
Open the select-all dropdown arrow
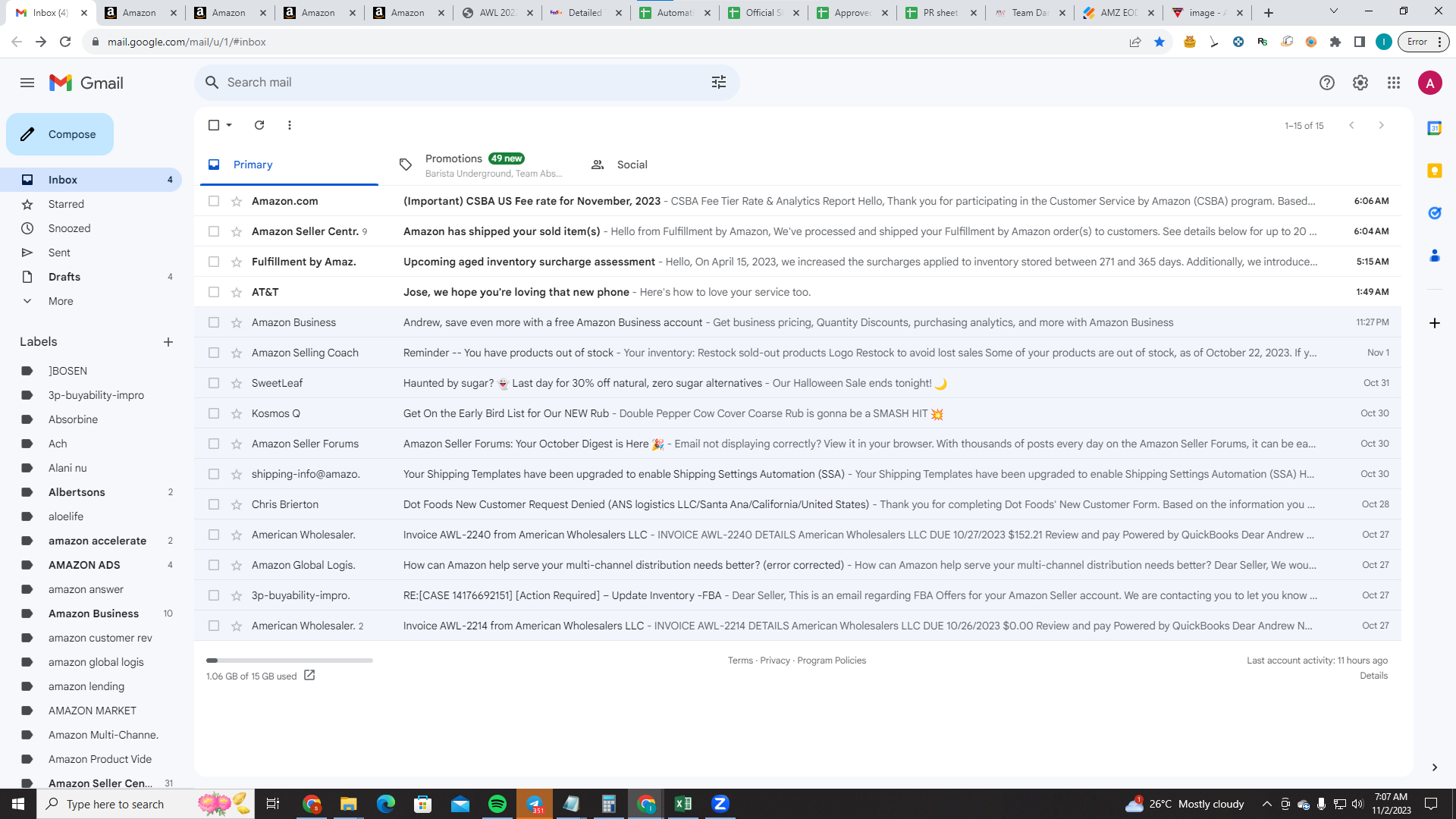click(x=229, y=125)
